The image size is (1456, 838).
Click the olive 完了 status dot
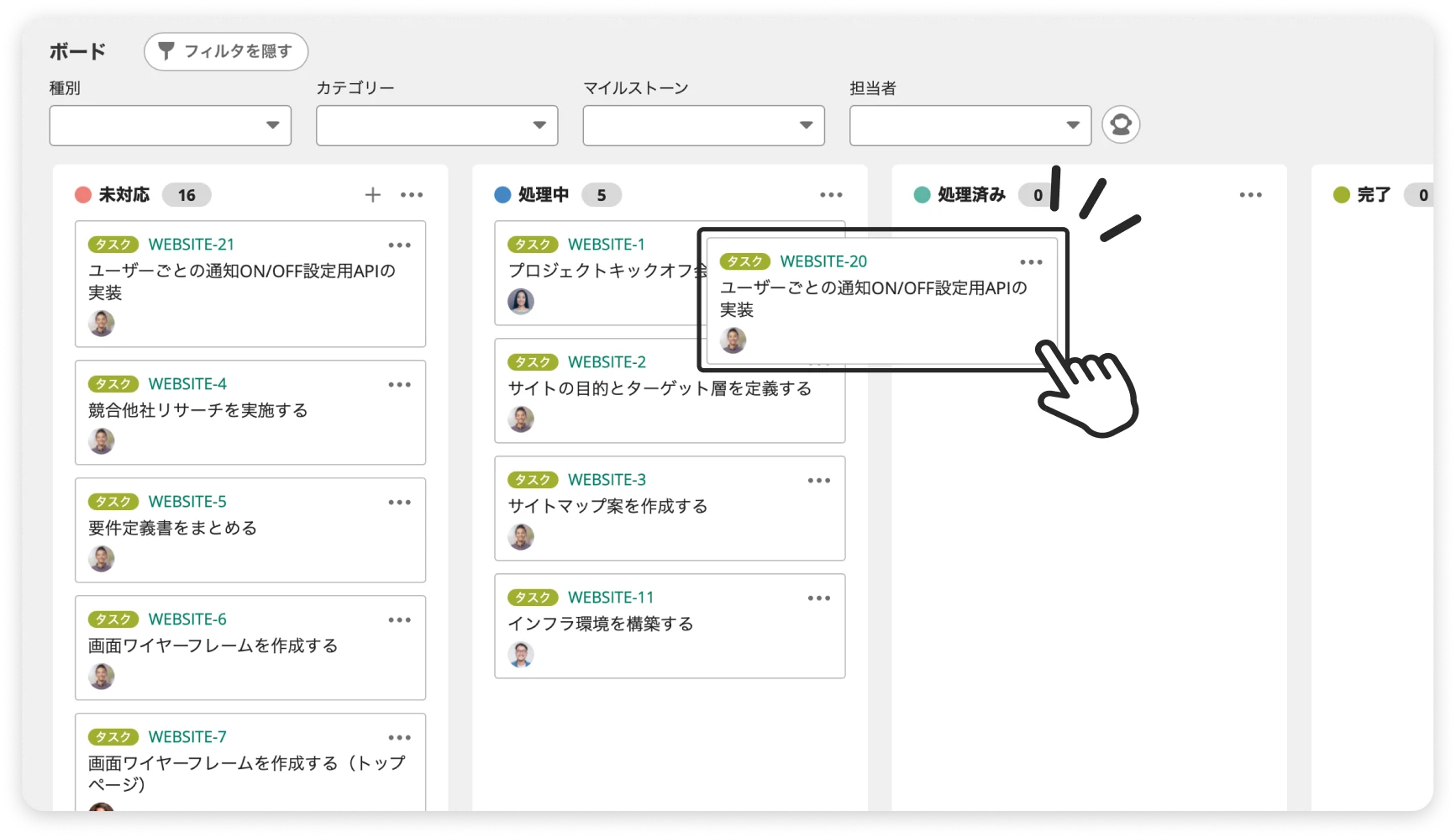coord(1342,195)
